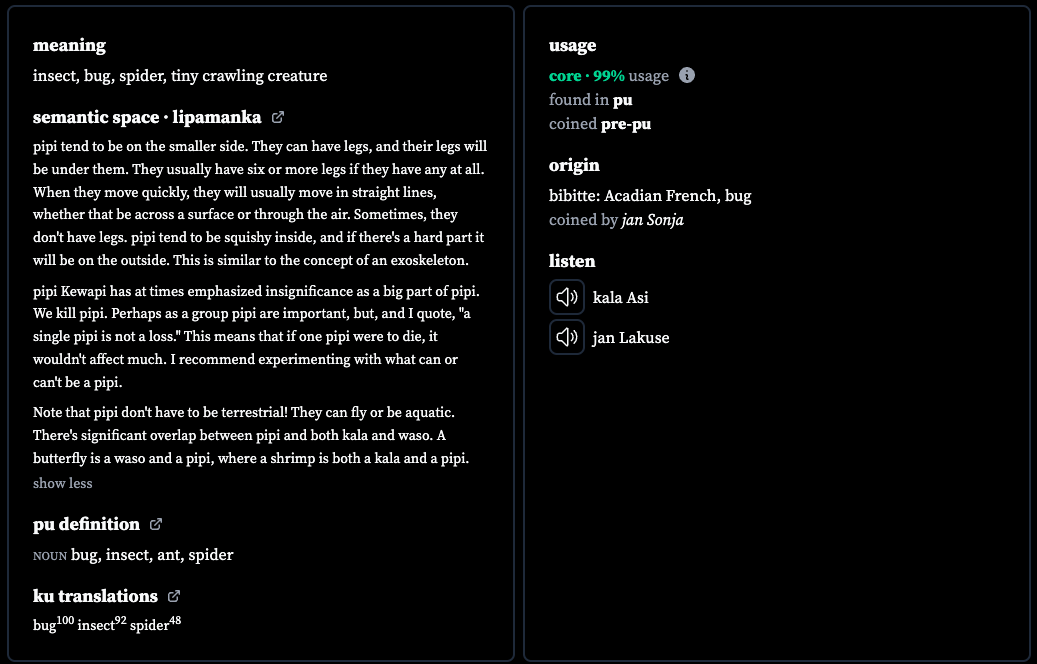Click the semantic space · lipamanka heading
This screenshot has width=1037, height=664.
pyautogui.click(x=147, y=117)
